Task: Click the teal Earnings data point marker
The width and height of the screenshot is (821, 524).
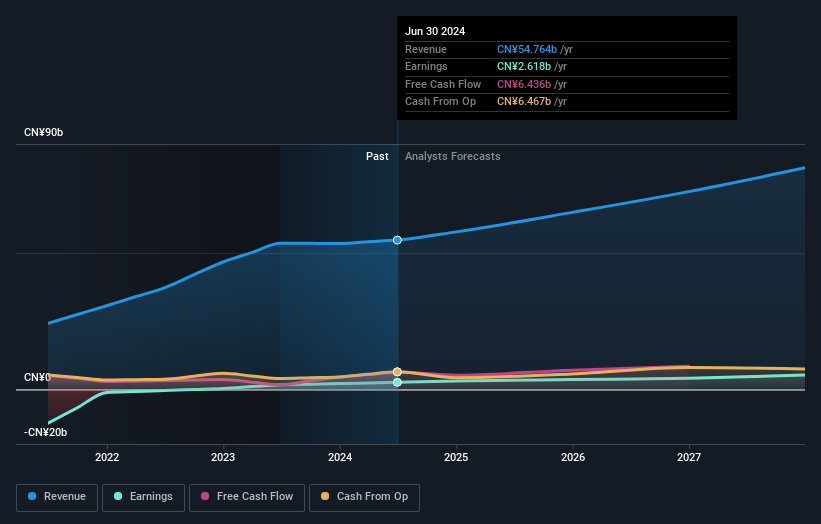Action: click(x=397, y=382)
